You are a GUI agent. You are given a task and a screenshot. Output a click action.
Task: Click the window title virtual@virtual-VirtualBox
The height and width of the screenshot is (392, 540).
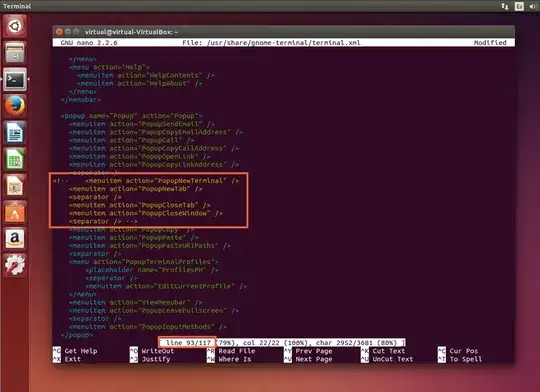131,32
